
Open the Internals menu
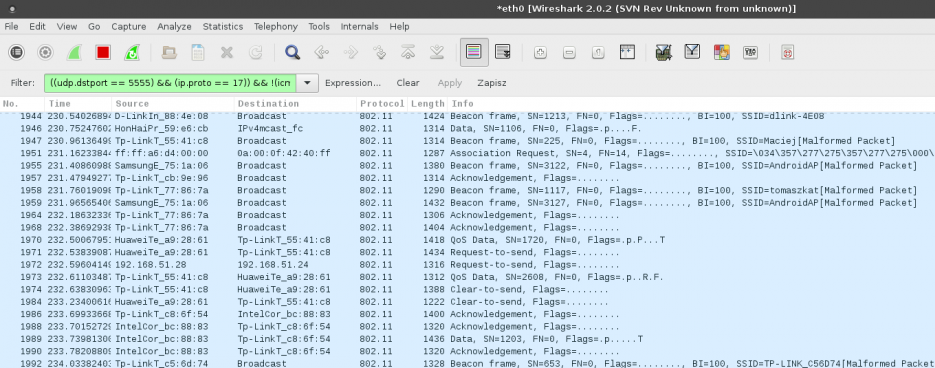coord(359,26)
